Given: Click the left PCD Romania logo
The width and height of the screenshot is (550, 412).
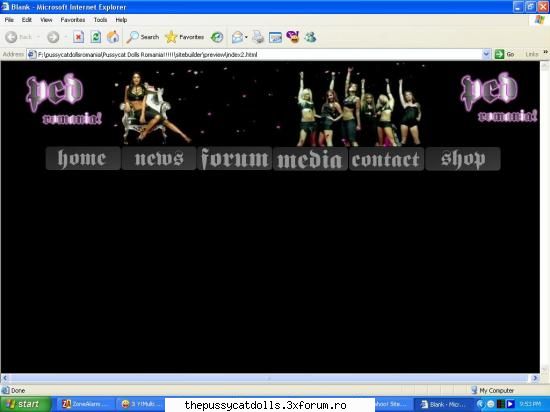Looking at the screenshot, I should [63, 99].
